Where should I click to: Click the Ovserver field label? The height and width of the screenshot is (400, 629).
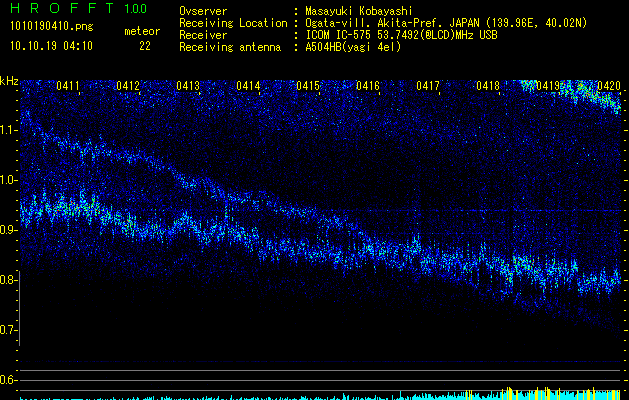[x=203, y=11]
